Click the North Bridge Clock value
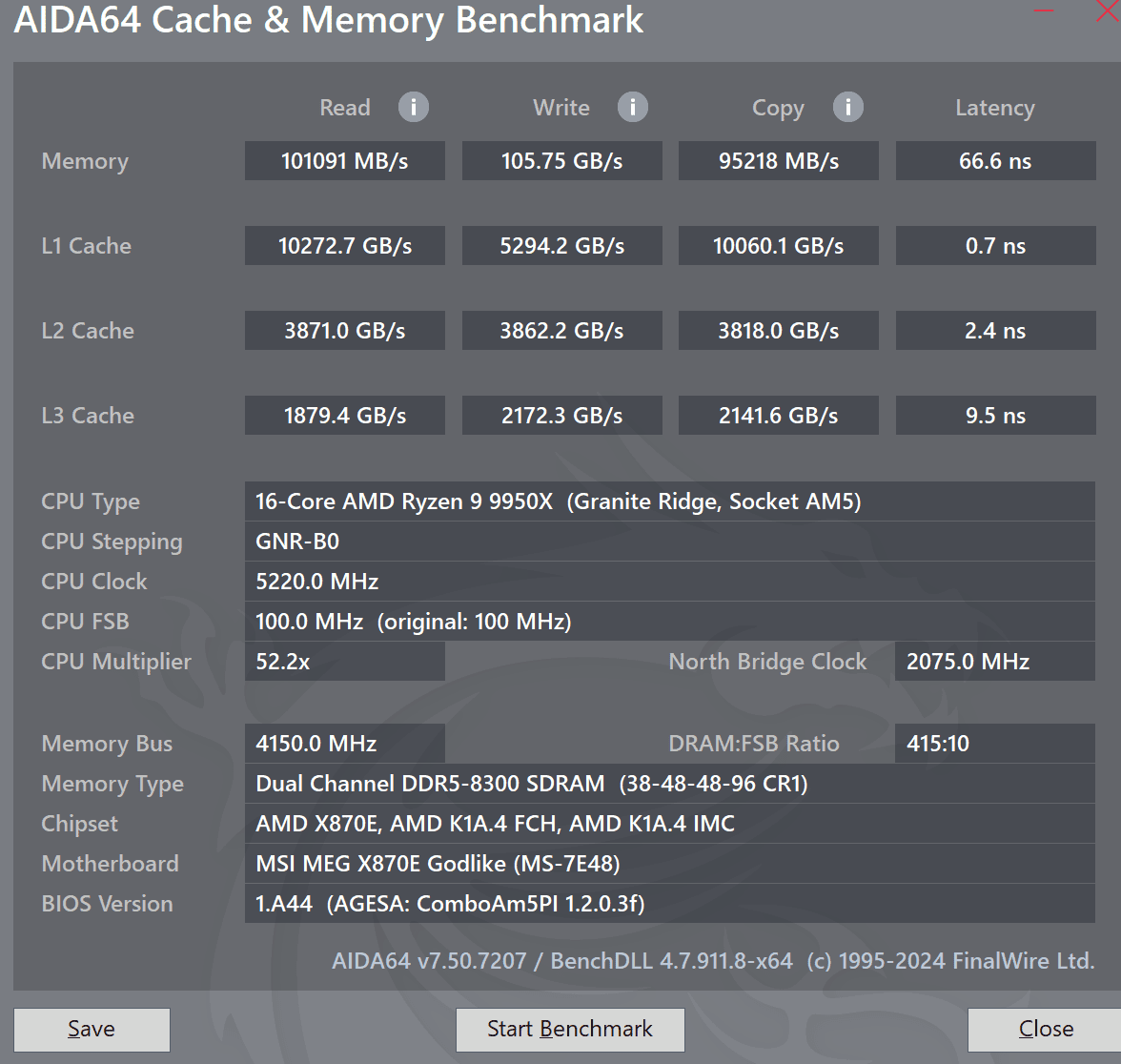 coord(994,662)
